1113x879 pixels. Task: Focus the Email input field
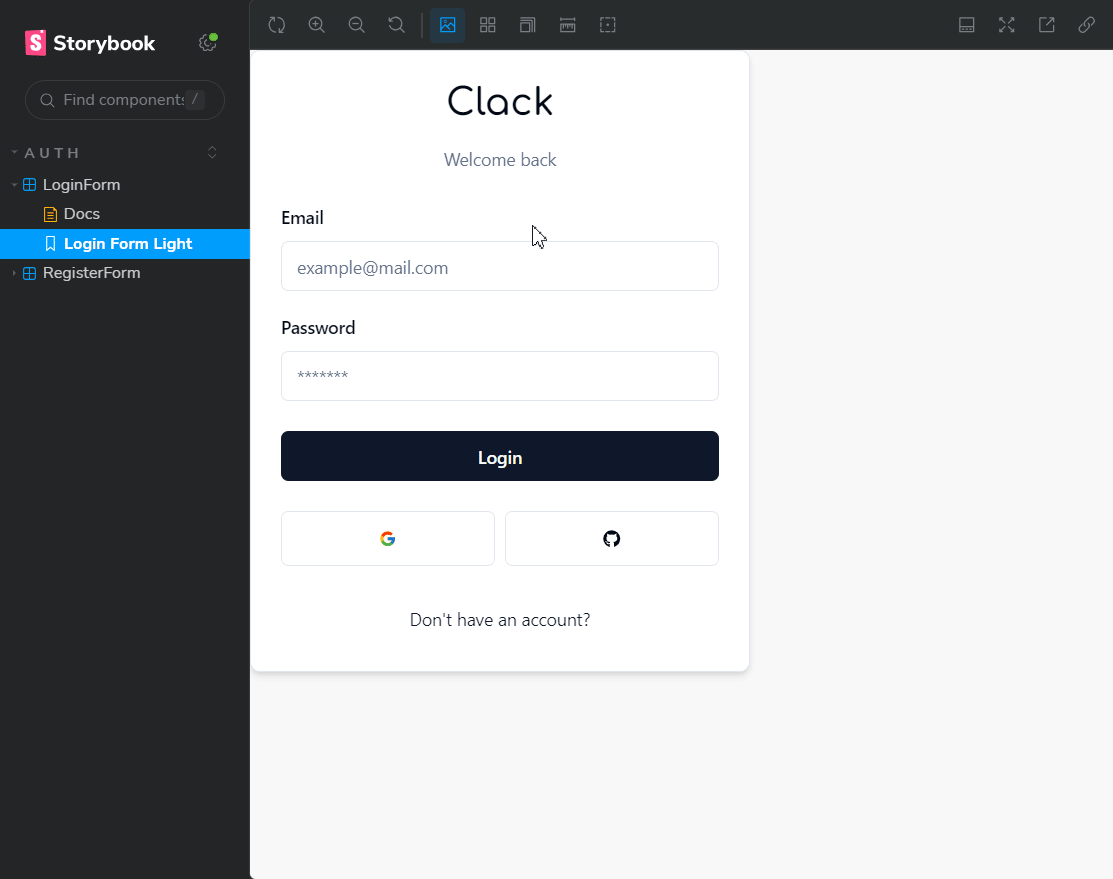click(500, 266)
